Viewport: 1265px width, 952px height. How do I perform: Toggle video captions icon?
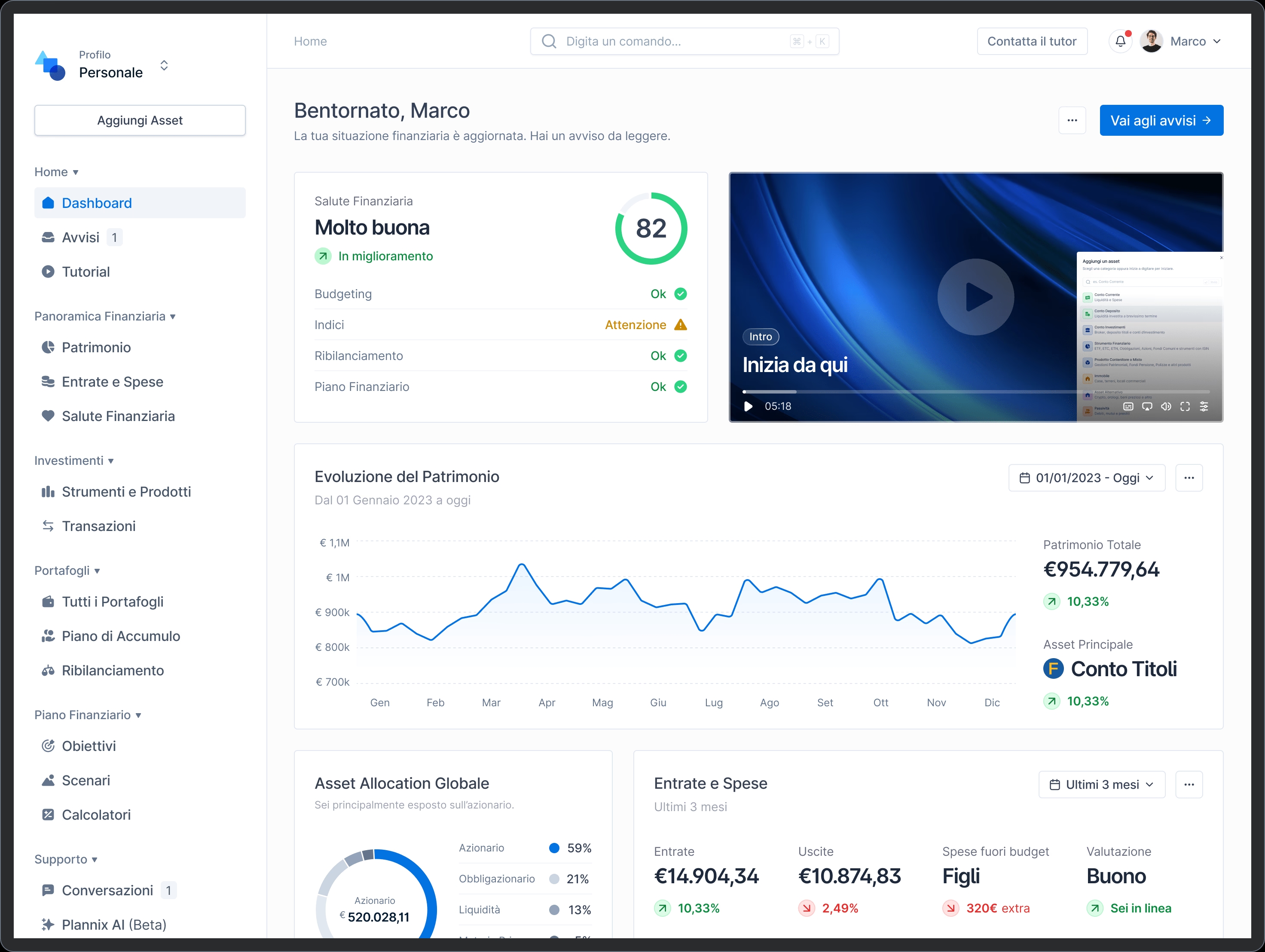click(1128, 406)
